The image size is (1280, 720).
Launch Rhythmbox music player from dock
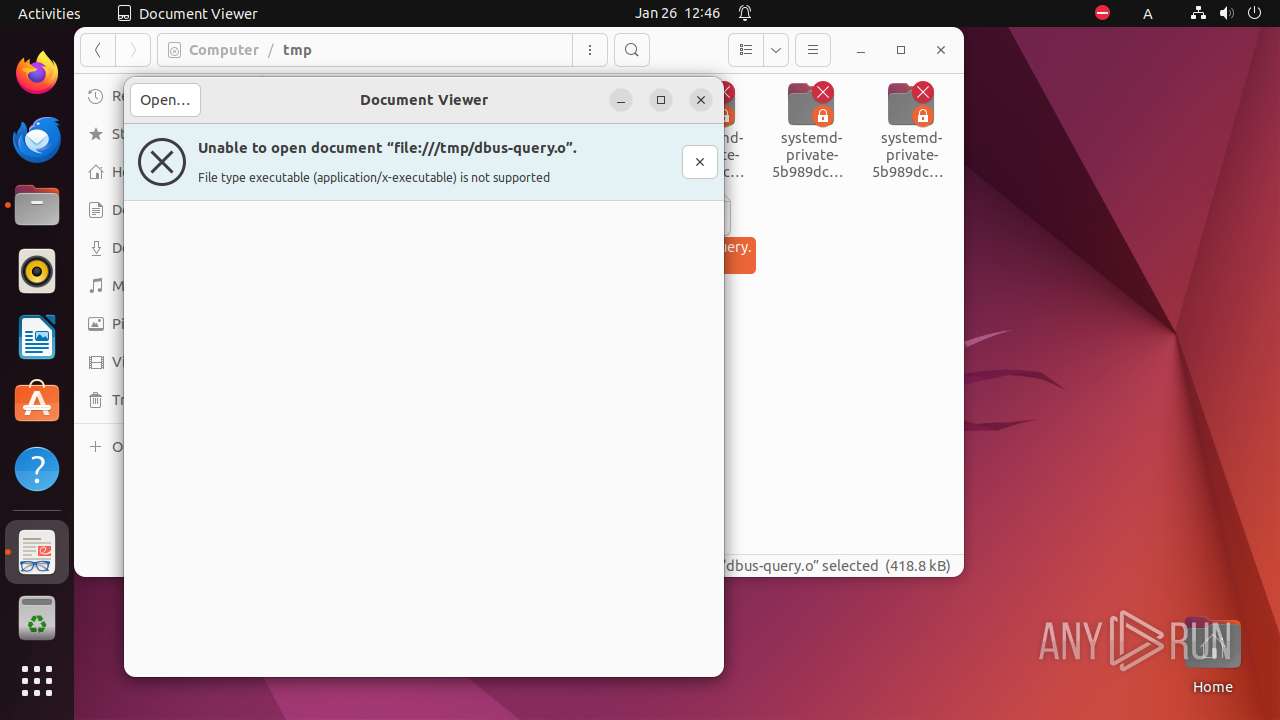(37, 271)
